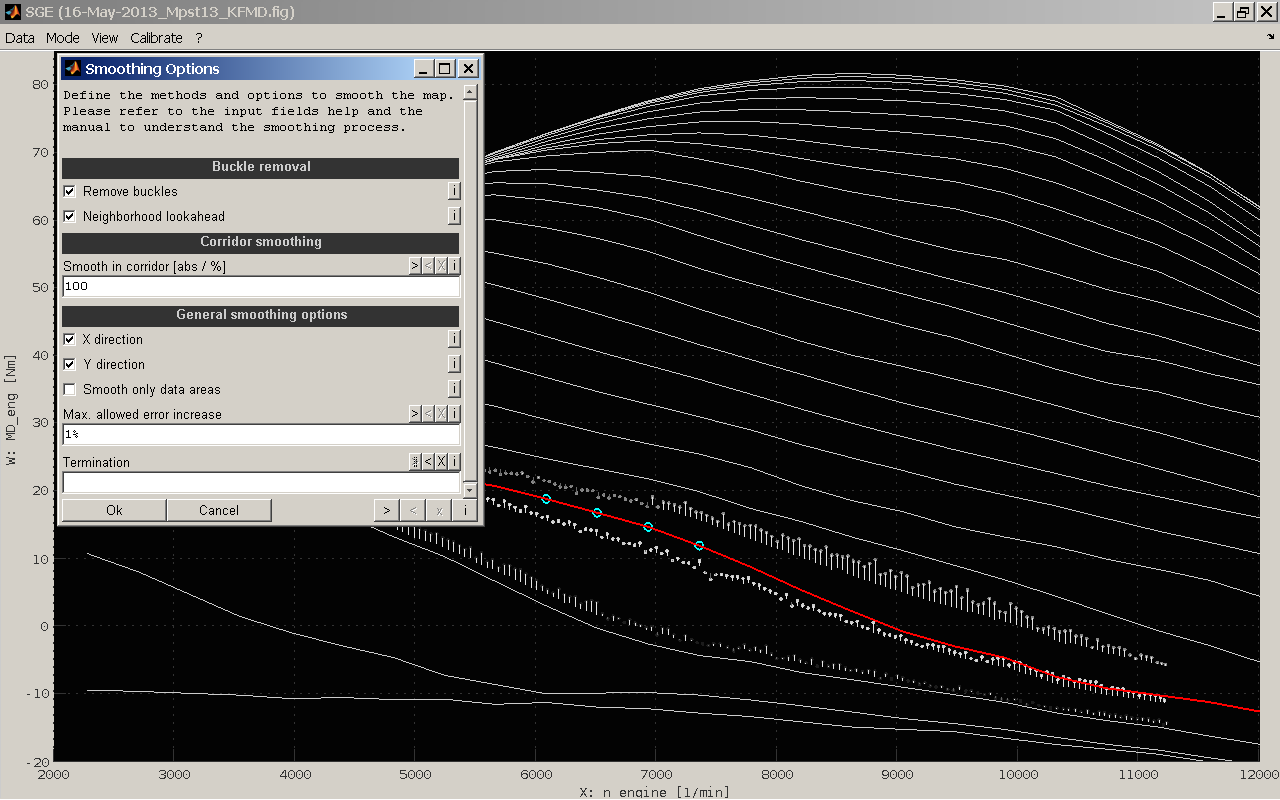Image resolution: width=1280 pixels, height=800 pixels.
Task: Click '>' button for Max. allowed error increase
Action: [415, 414]
